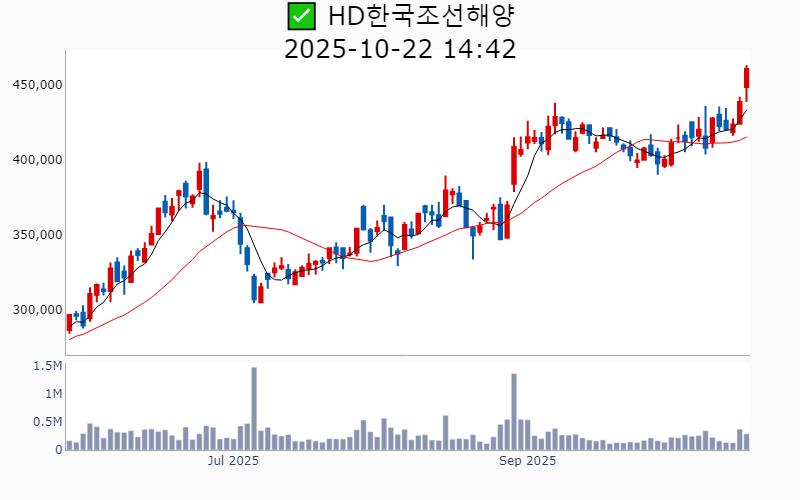
Task: Click the Sep 2025 date axis label
Action: click(x=527, y=461)
